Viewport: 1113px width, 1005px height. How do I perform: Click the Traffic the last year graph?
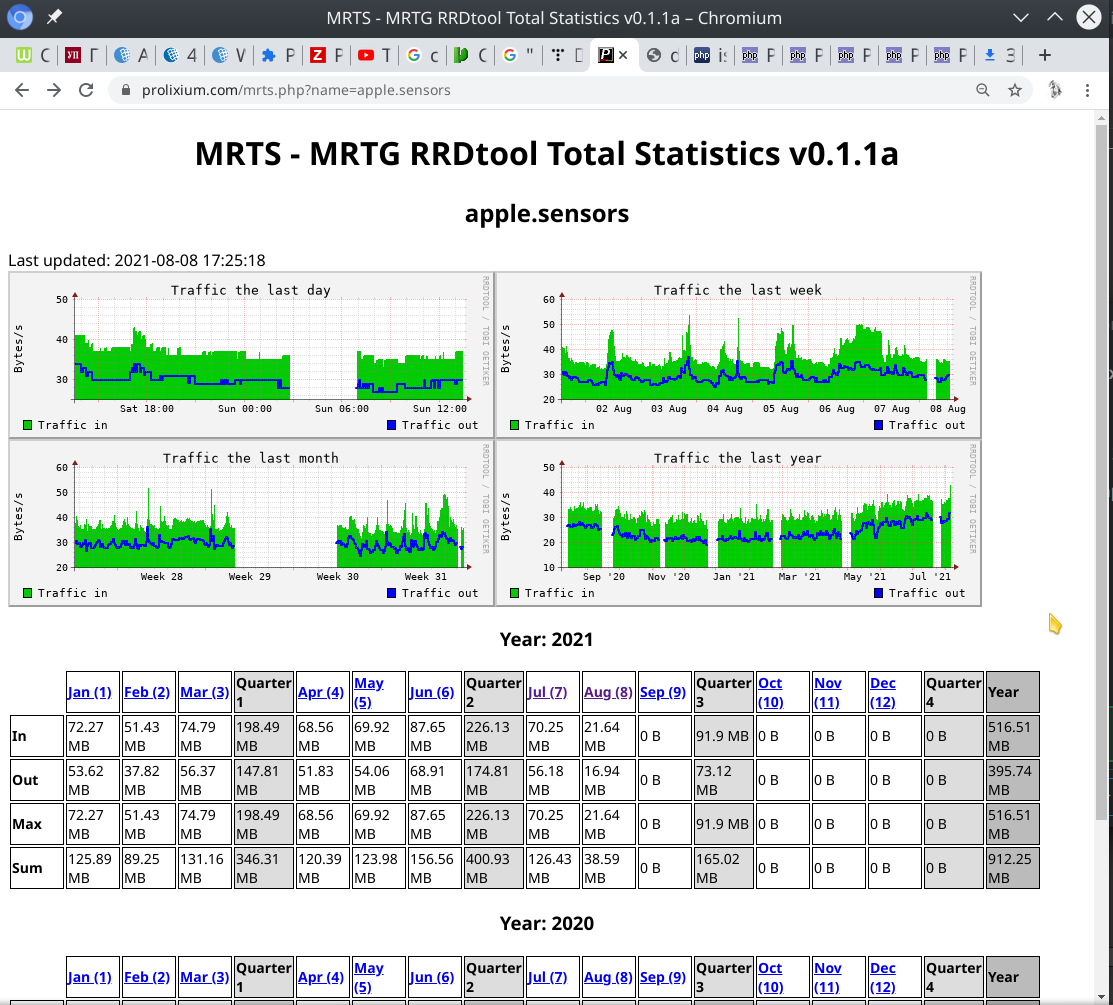[x=738, y=522]
